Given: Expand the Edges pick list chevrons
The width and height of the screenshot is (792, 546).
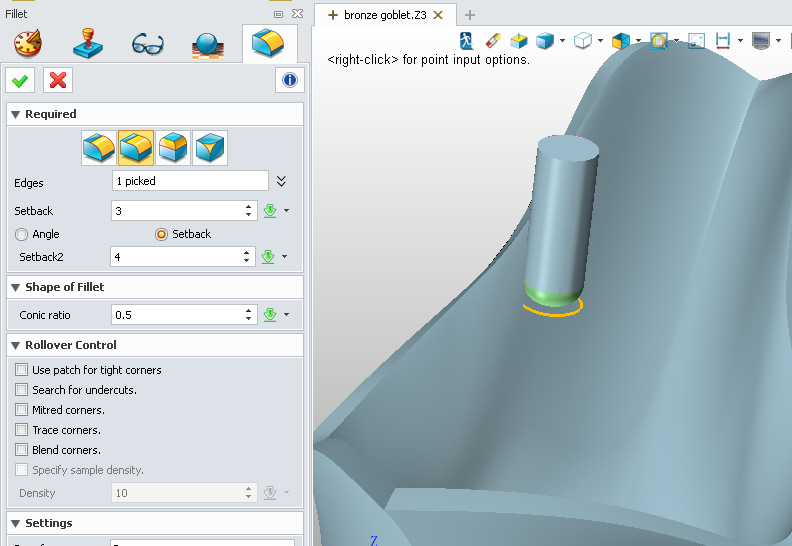Looking at the screenshot, I should pos(281,181).
